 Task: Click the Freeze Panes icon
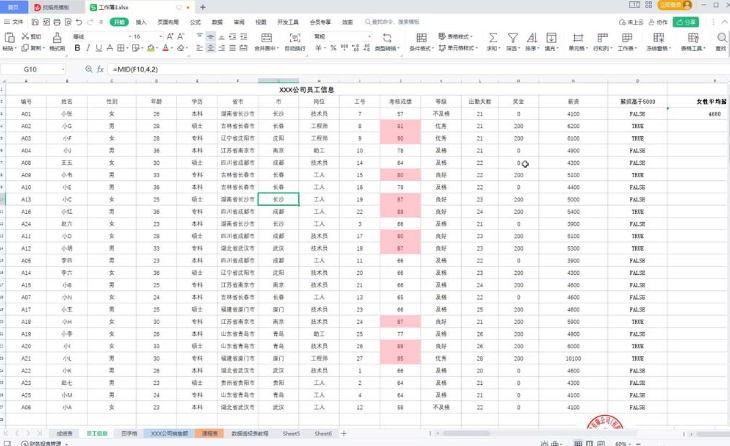click(658, 38)
